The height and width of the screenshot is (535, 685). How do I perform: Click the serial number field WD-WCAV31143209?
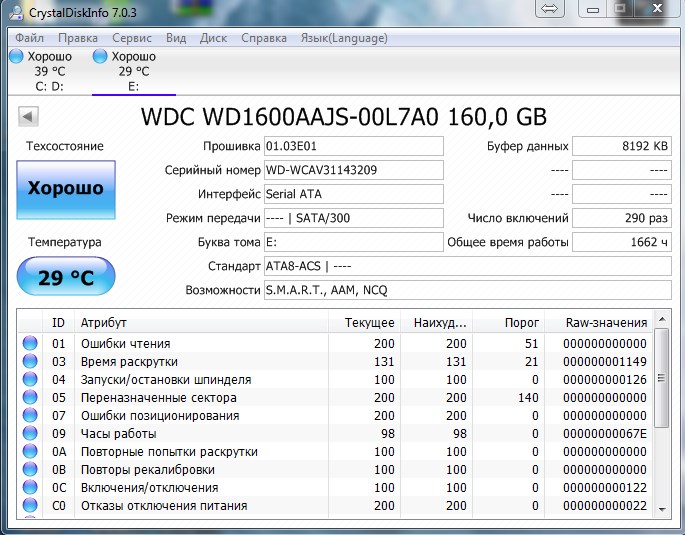(x=354, y=170)
